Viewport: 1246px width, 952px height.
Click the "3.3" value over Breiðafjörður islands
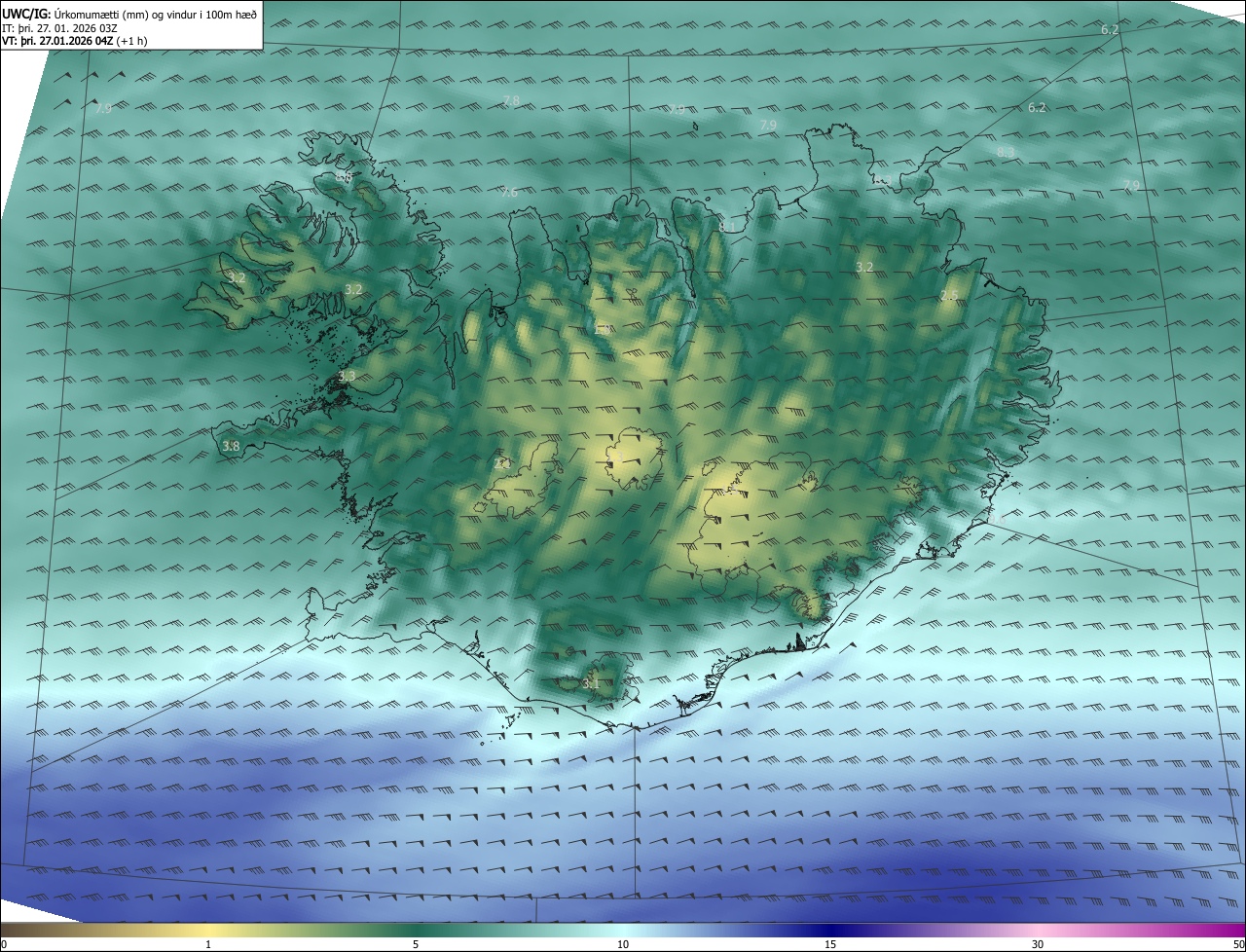347,376
